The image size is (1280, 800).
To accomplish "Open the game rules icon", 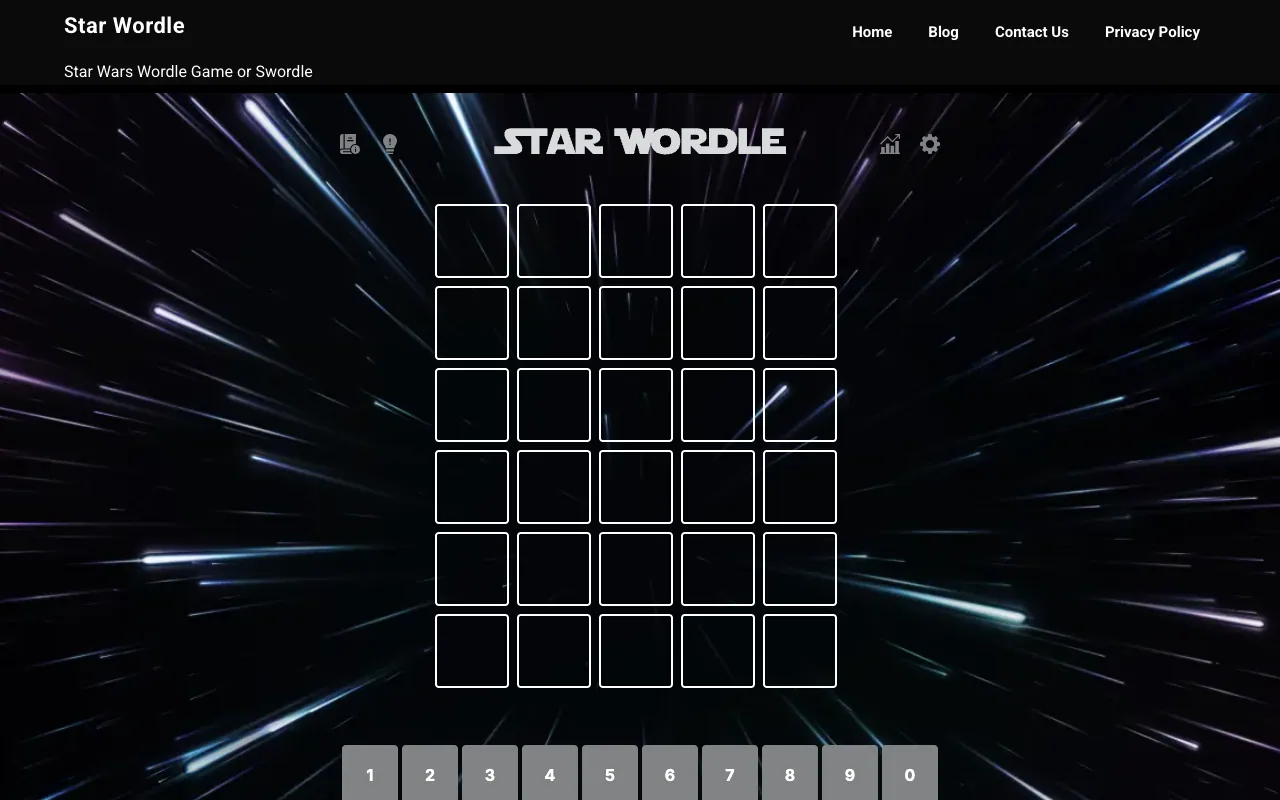I will (x=349, y=144).
